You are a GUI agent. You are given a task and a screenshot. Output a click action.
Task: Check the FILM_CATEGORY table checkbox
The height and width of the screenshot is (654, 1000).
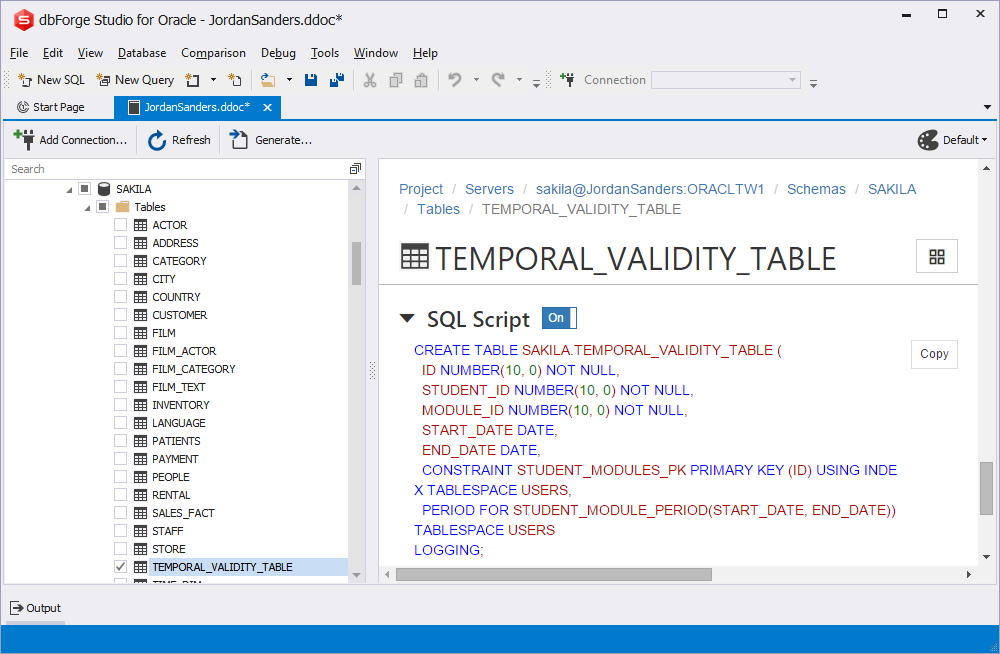tap(120, 368)
